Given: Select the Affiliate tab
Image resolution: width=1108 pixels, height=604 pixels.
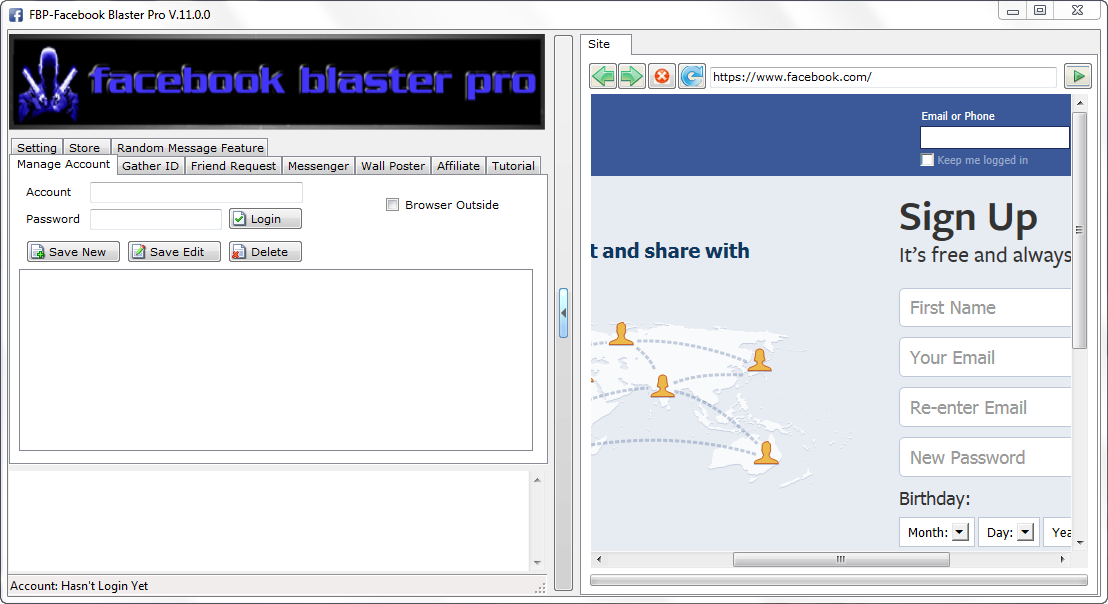Looking at the screenshot, I should [458, 166].
